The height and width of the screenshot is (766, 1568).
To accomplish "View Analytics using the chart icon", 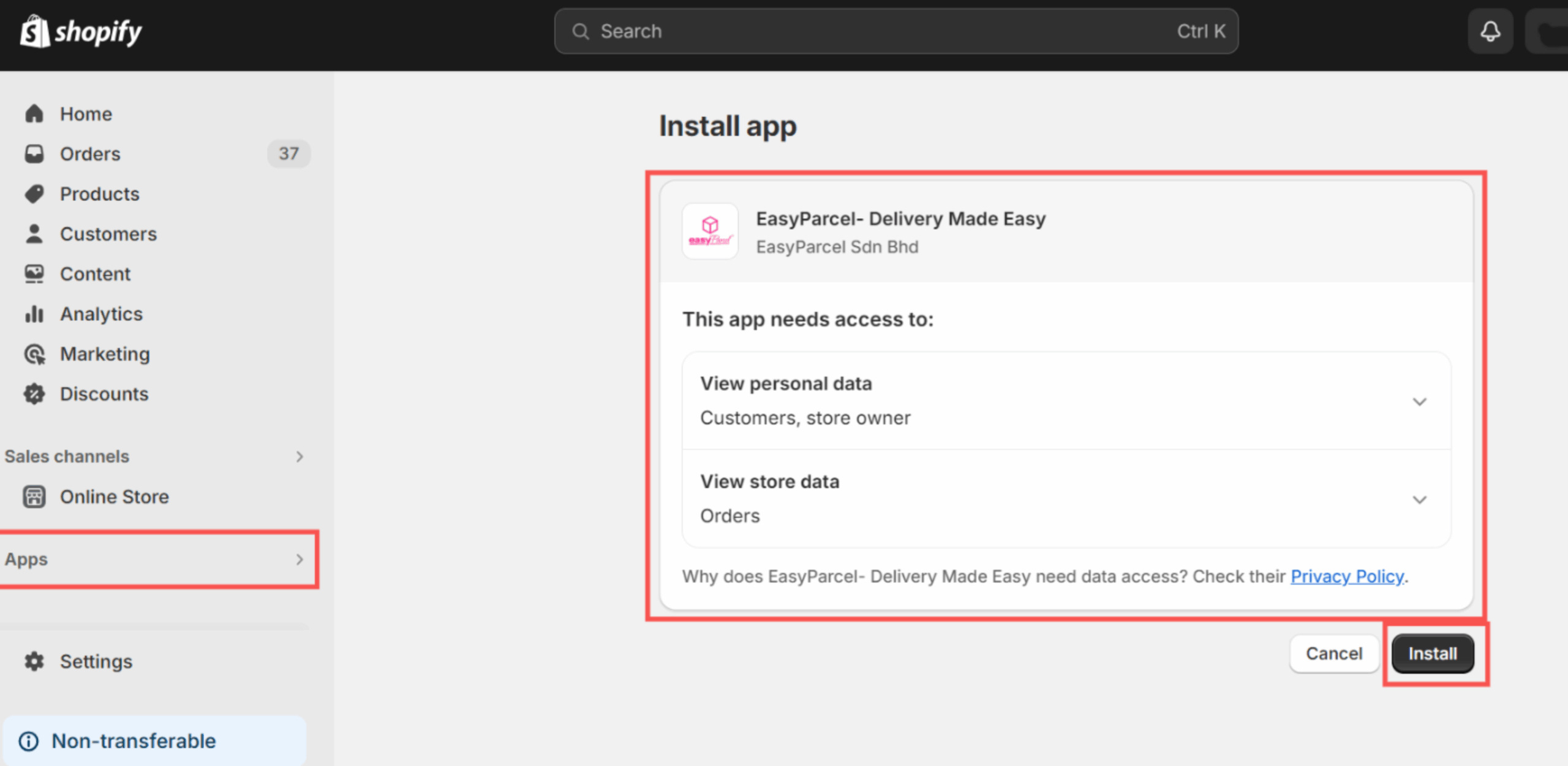I will click(34, 314).
